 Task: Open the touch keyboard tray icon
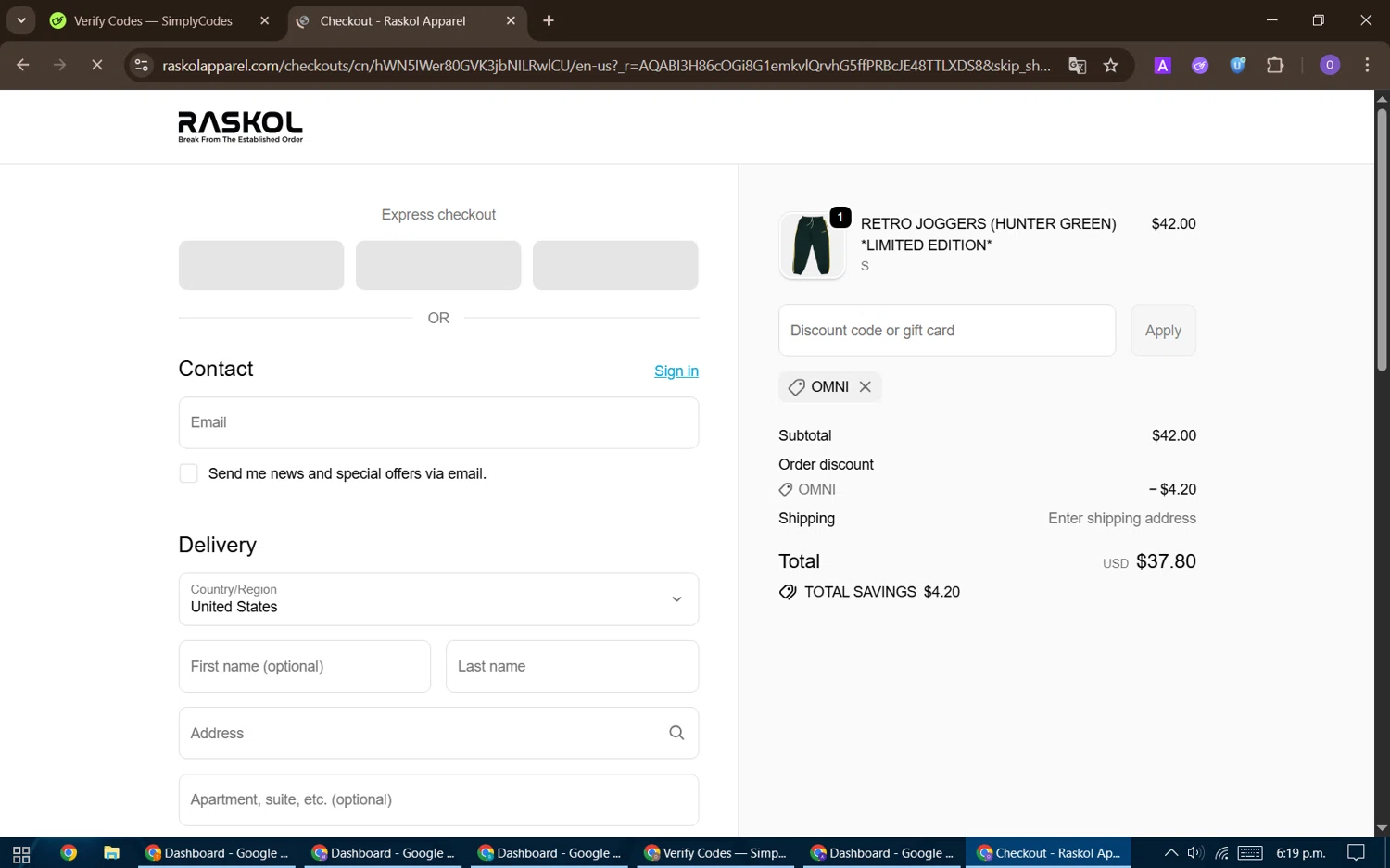click(x=1250, y=853)
